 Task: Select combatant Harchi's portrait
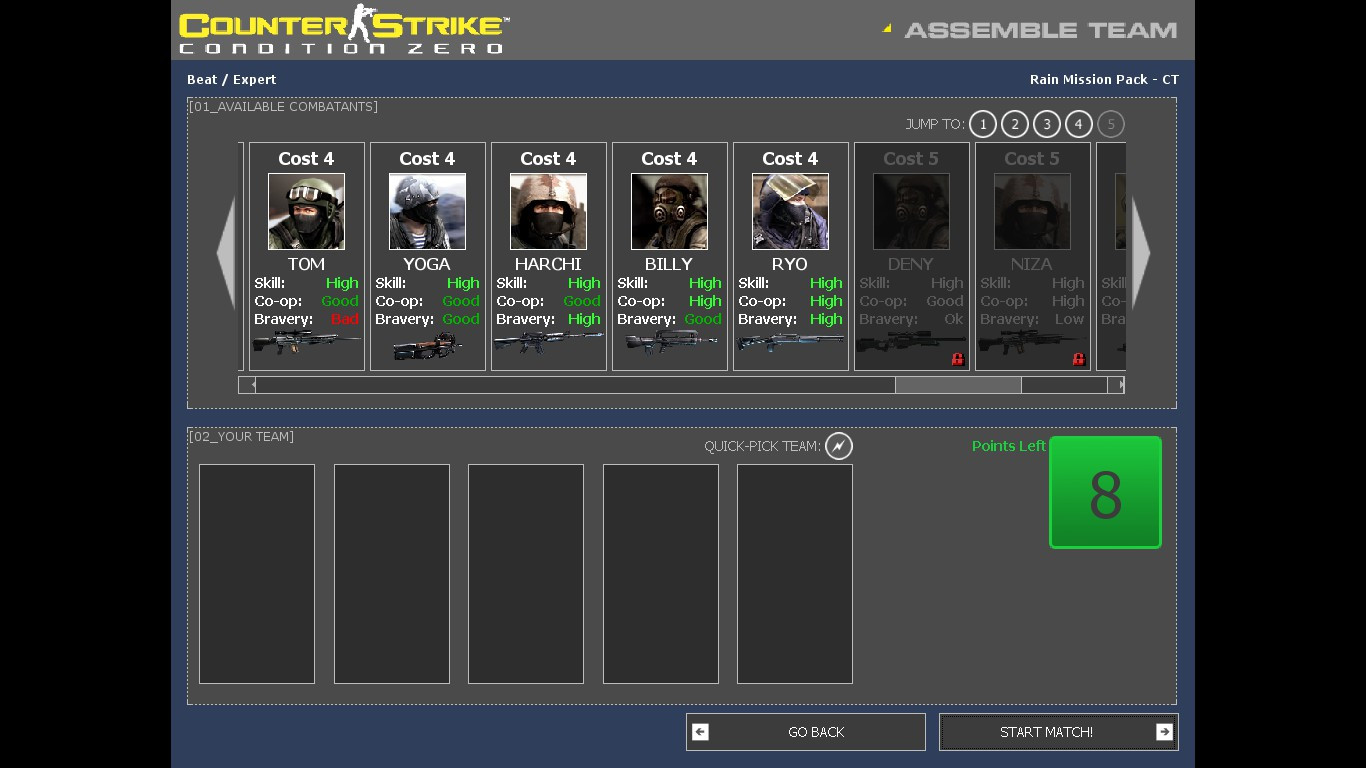coord(548,210)
